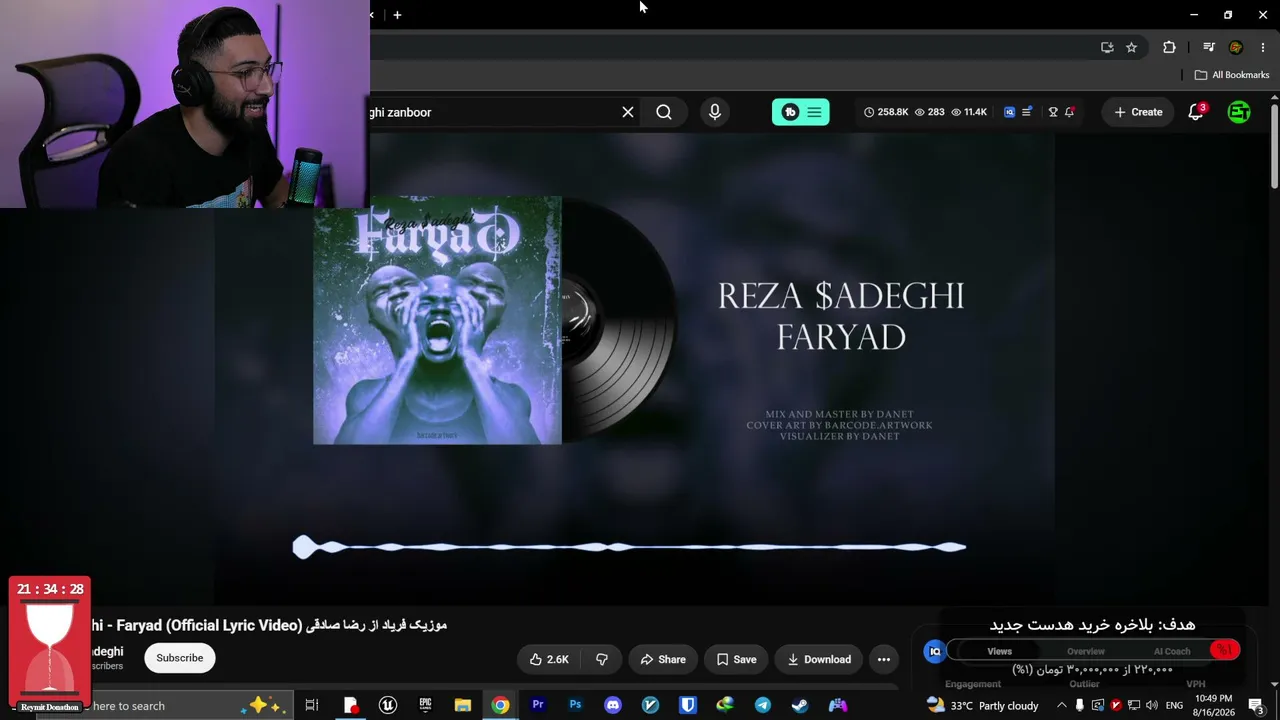This screenshot has width=1280, height=720.
Task: Dislike the video with the thumbs-down button
Action: tap(602, 659)
